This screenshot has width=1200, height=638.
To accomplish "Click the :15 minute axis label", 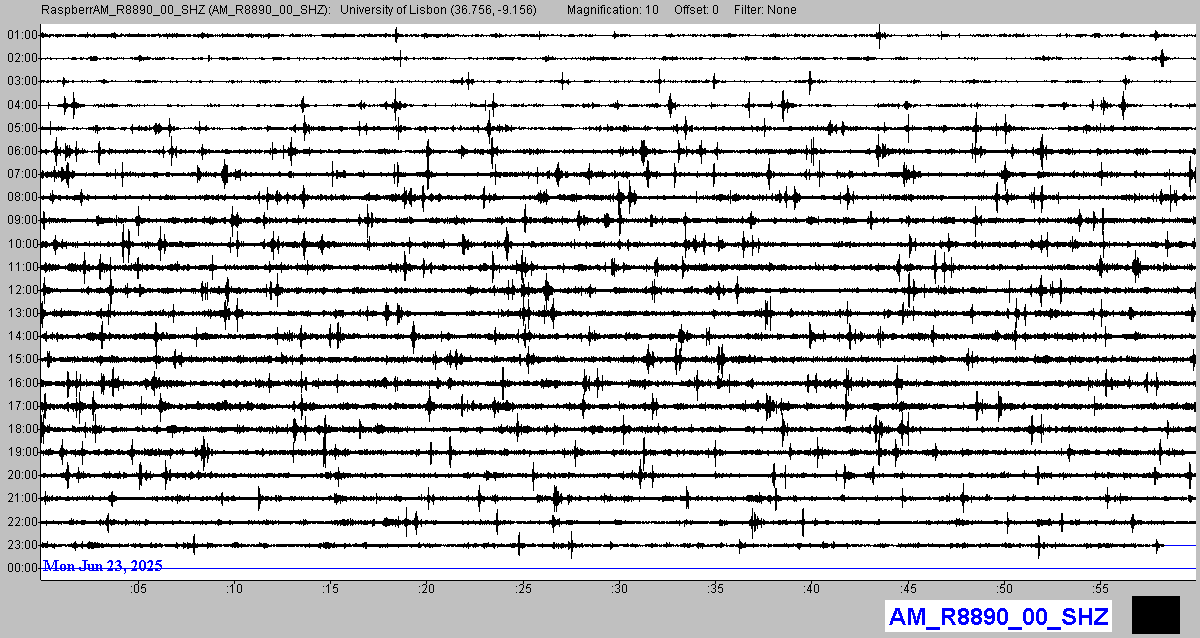I will click(330, 589).
